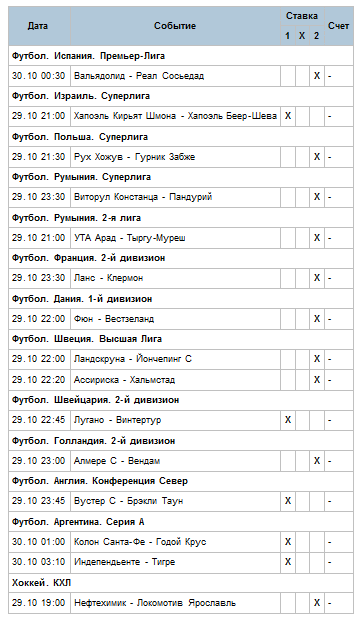Click bet 1 mark for Колон Санта-Фе match
This screenshot has width=364, height=621.
288,542
